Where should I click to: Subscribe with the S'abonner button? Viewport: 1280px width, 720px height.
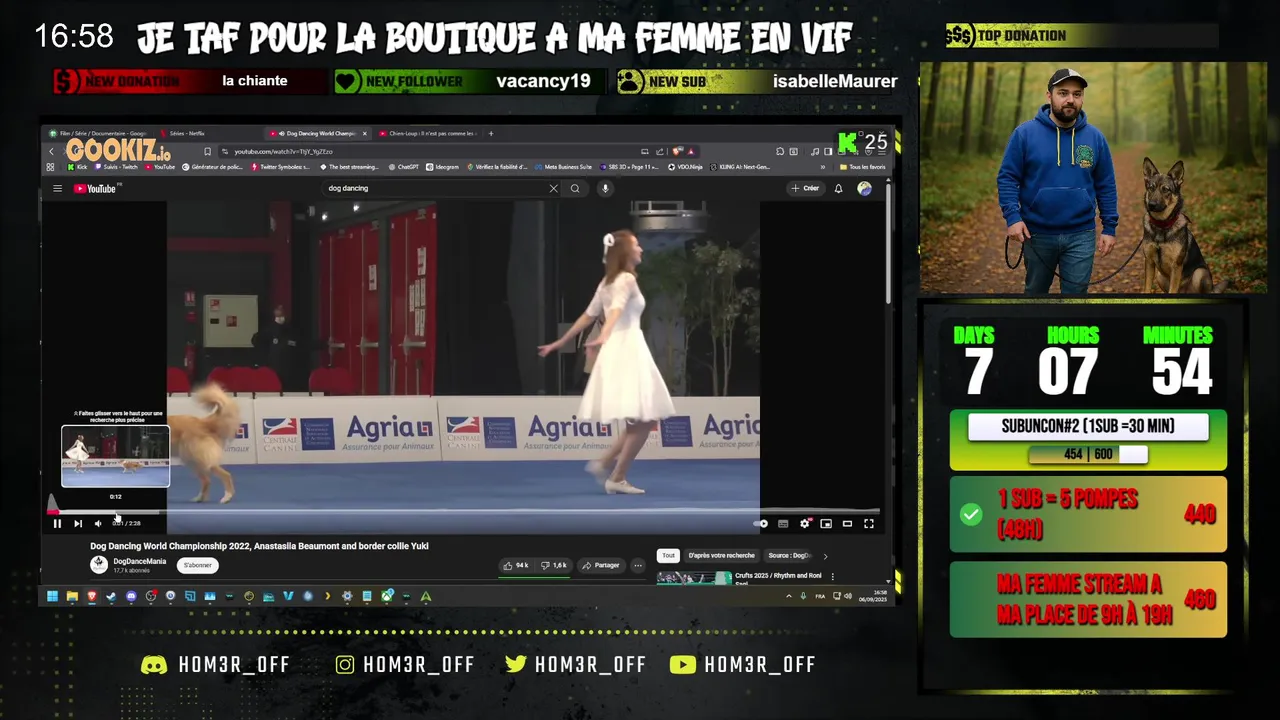[198, 565]
